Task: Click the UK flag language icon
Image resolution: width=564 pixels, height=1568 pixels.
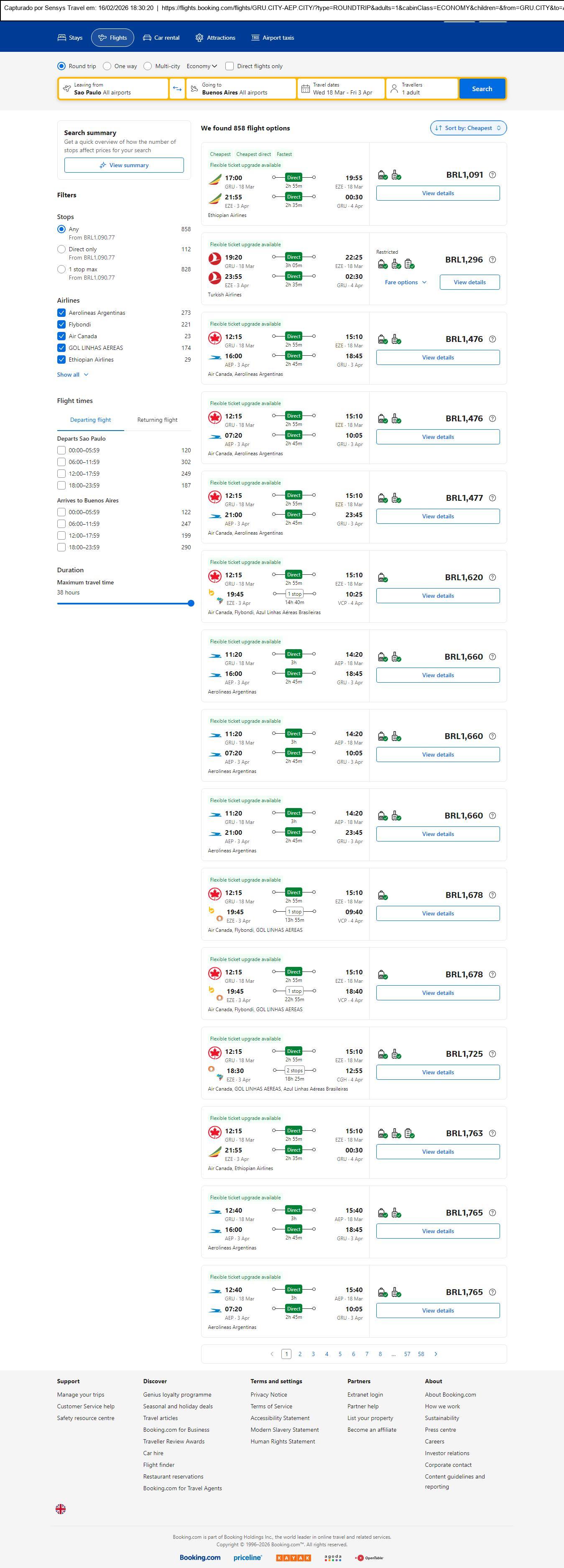Action: 60,1508
